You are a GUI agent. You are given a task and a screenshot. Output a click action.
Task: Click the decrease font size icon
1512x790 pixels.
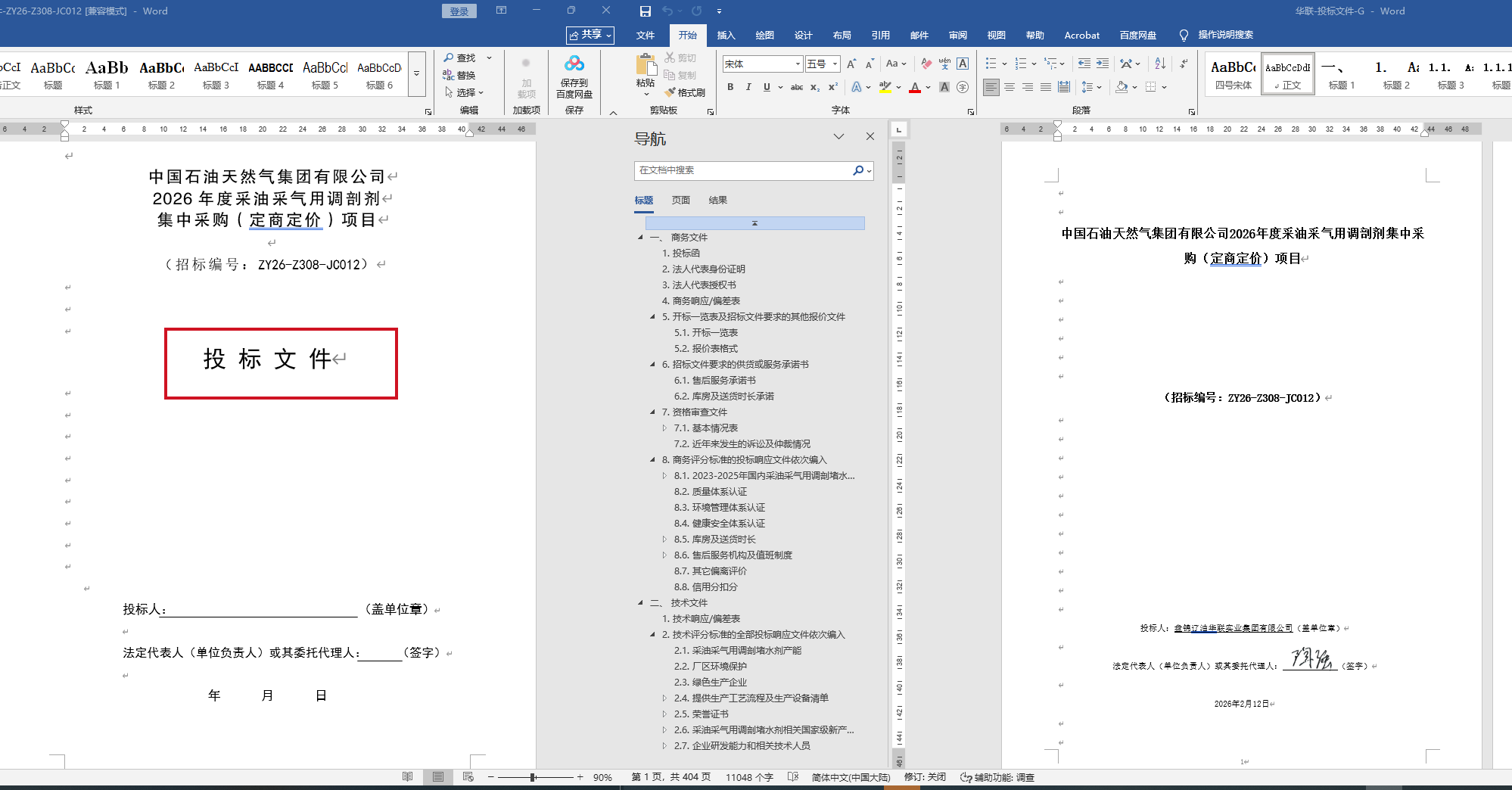870,64
